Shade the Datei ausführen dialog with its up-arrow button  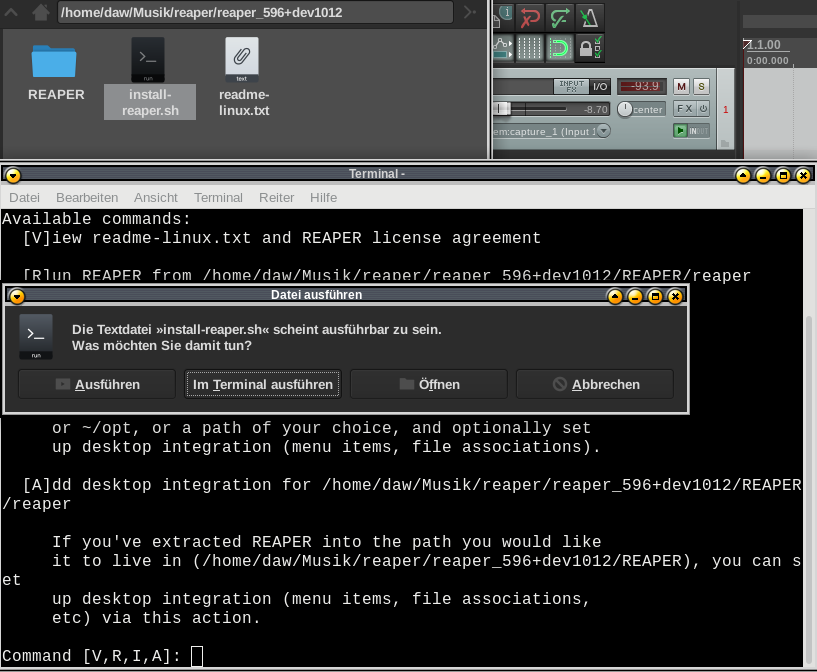615,297
